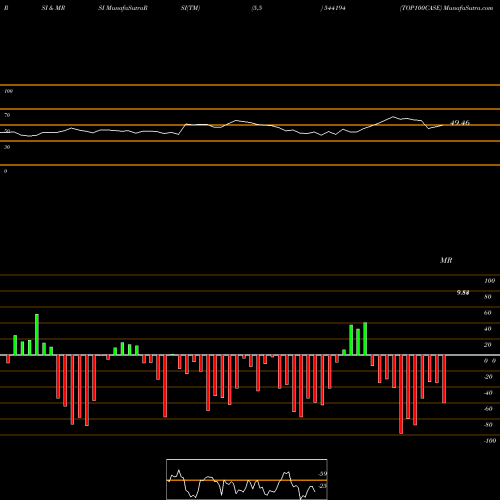Click the '59' label in mini chart
500x500 pixels.
(x=323, y=474)
